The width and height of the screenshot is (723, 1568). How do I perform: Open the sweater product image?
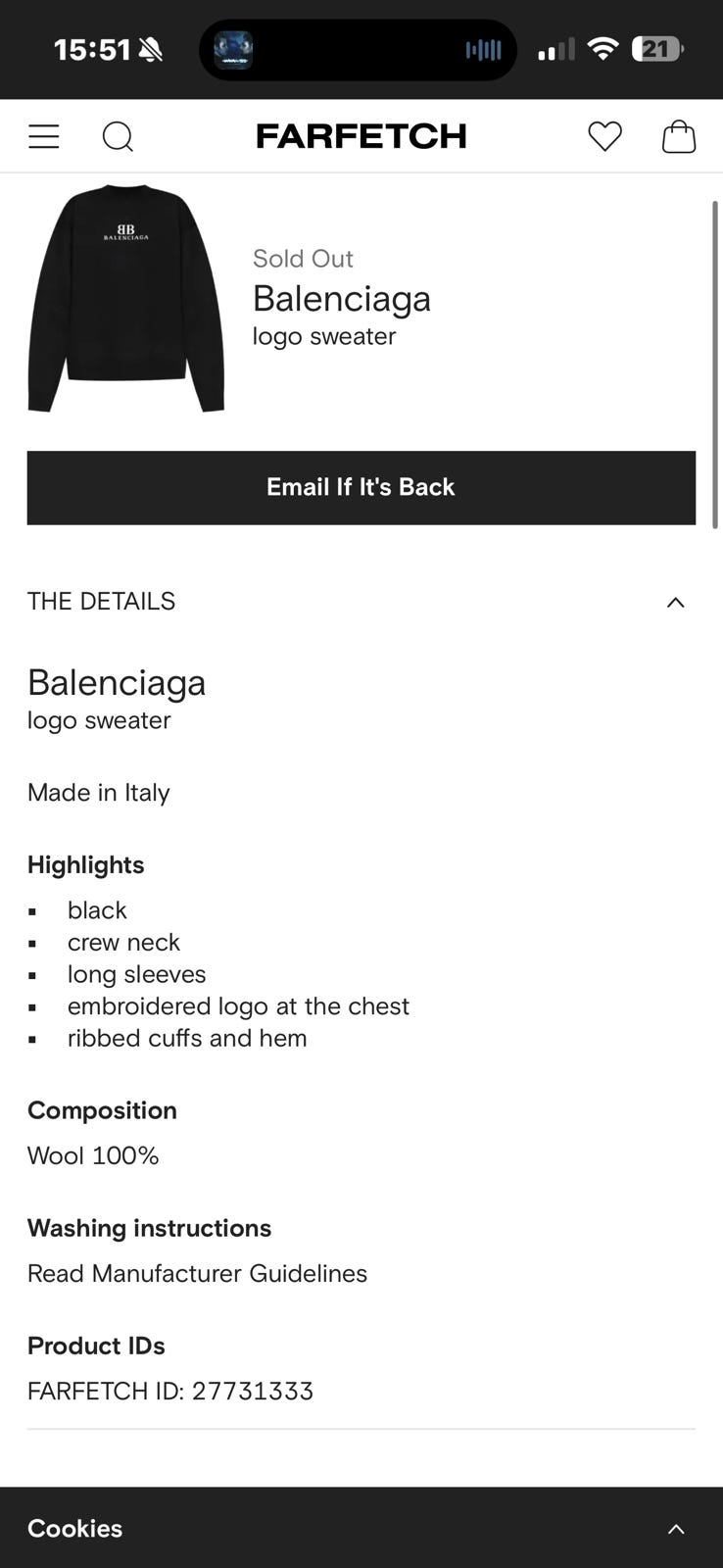(126, 299)
